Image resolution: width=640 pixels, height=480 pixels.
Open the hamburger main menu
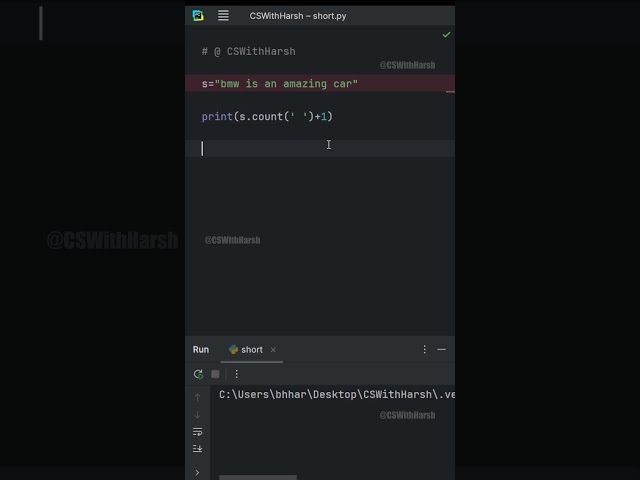pyautogui.click(x=223, y=16)
